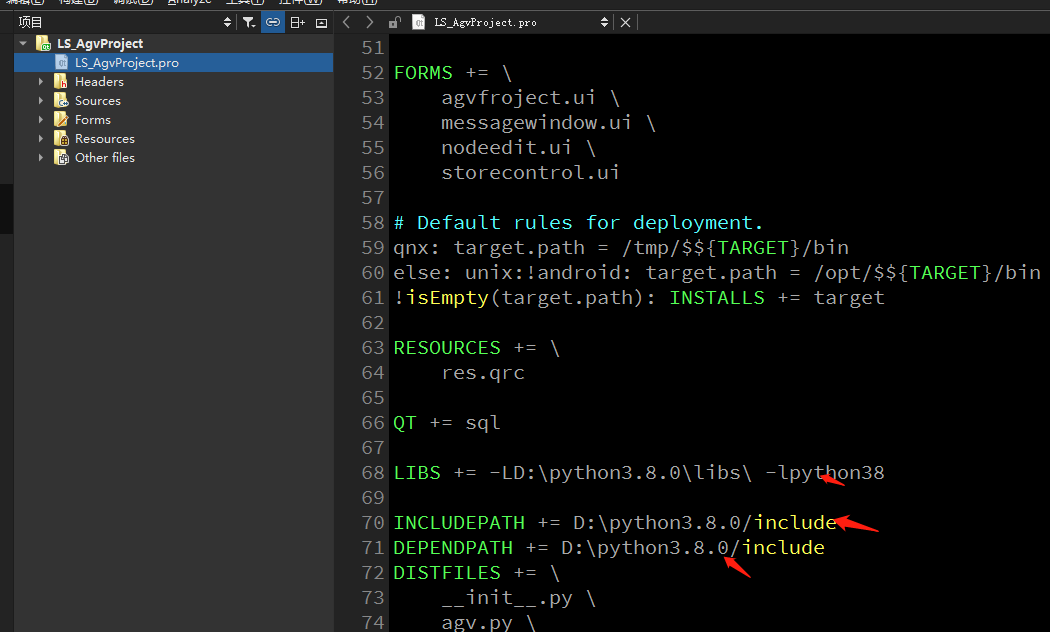
Task: Select the LS_AgvProject root project label
Action: pos(100,44)
